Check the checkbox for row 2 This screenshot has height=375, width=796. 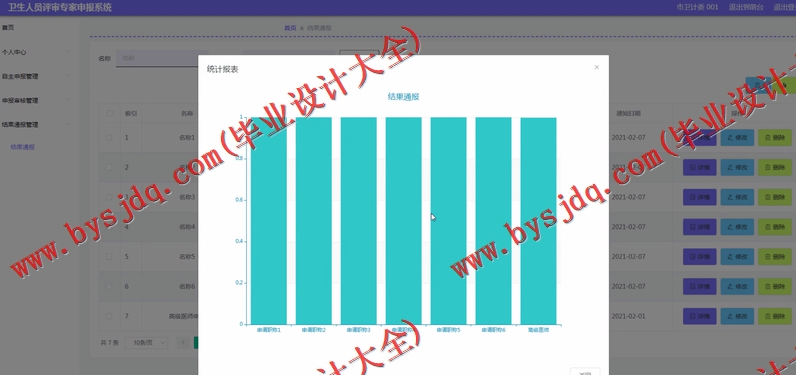click(x=109, y=167)
